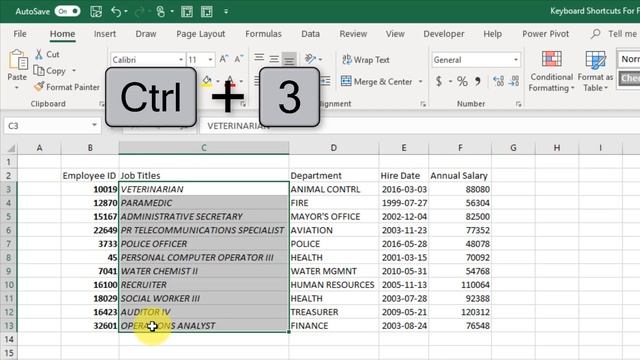Screen dimensions: 640x360
Task: Select column D header
Action: [333, 148]
